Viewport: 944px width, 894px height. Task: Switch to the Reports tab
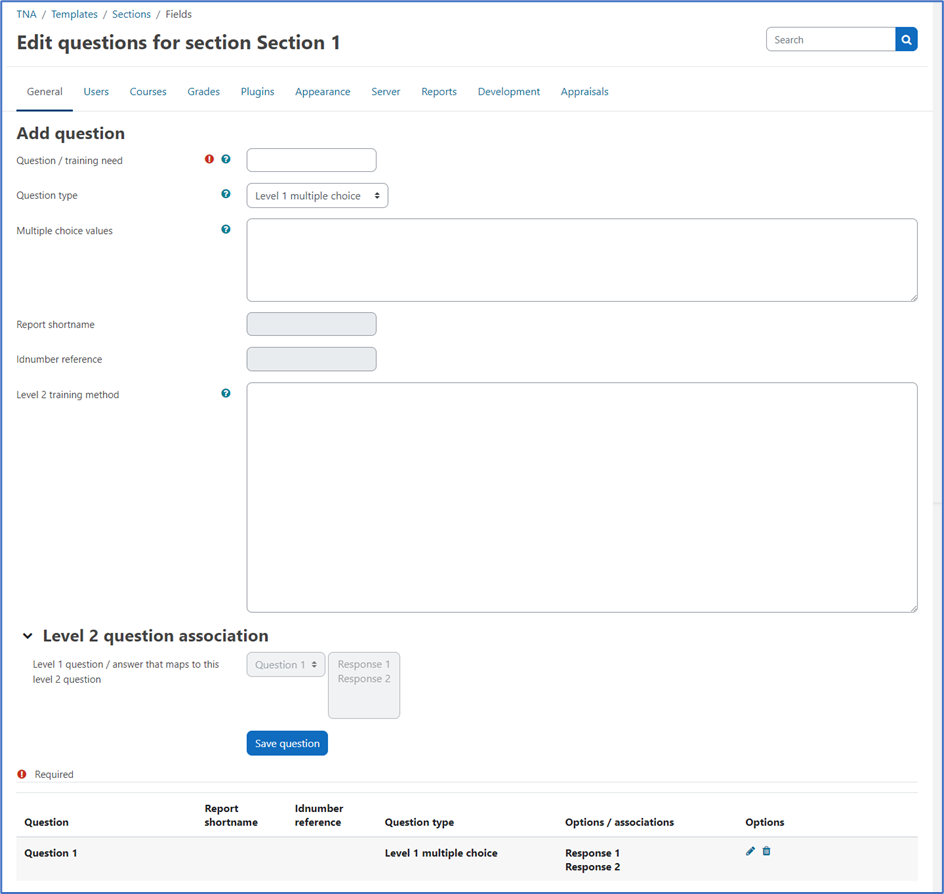439,92
